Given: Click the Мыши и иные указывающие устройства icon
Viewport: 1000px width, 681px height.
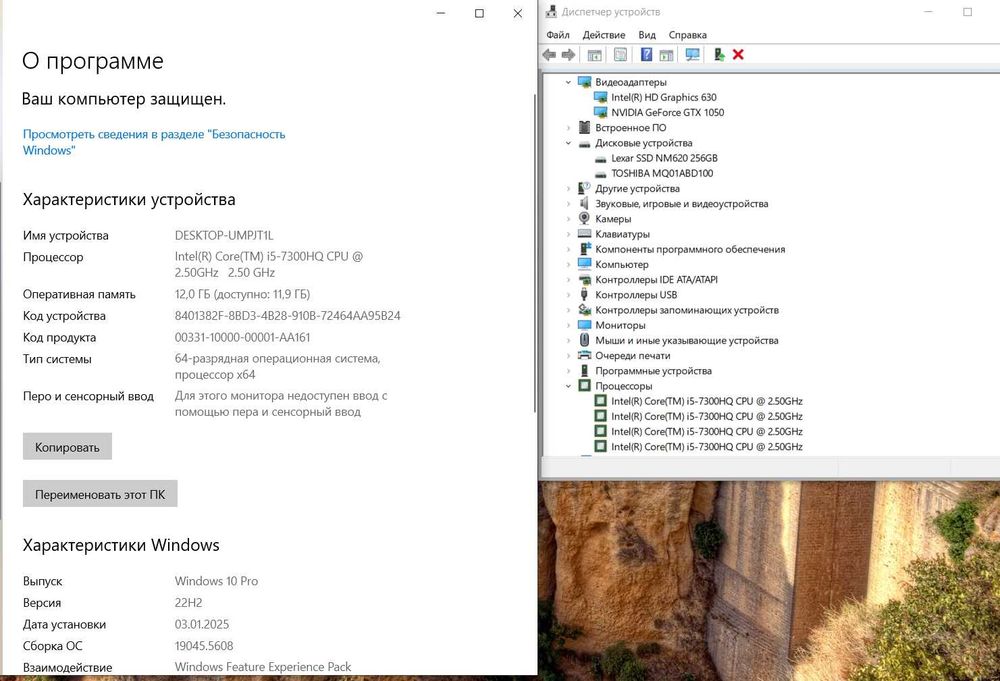Looking at the screenshot, I should (x=584, y=340).
